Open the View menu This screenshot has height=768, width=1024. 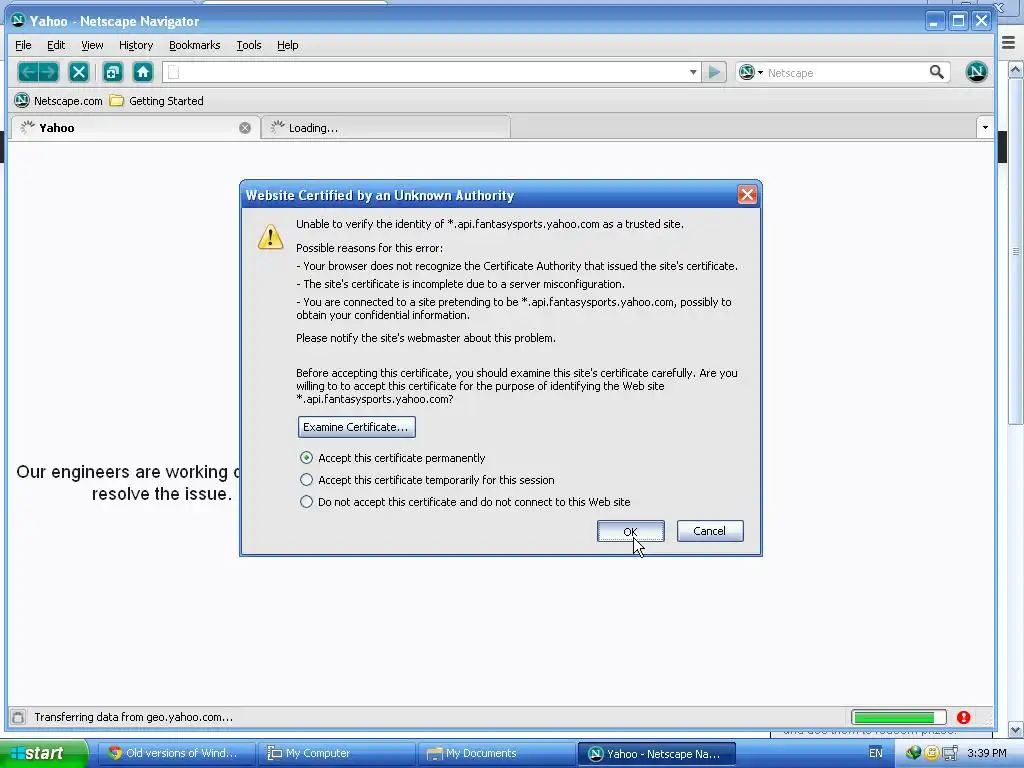point(92,45)
